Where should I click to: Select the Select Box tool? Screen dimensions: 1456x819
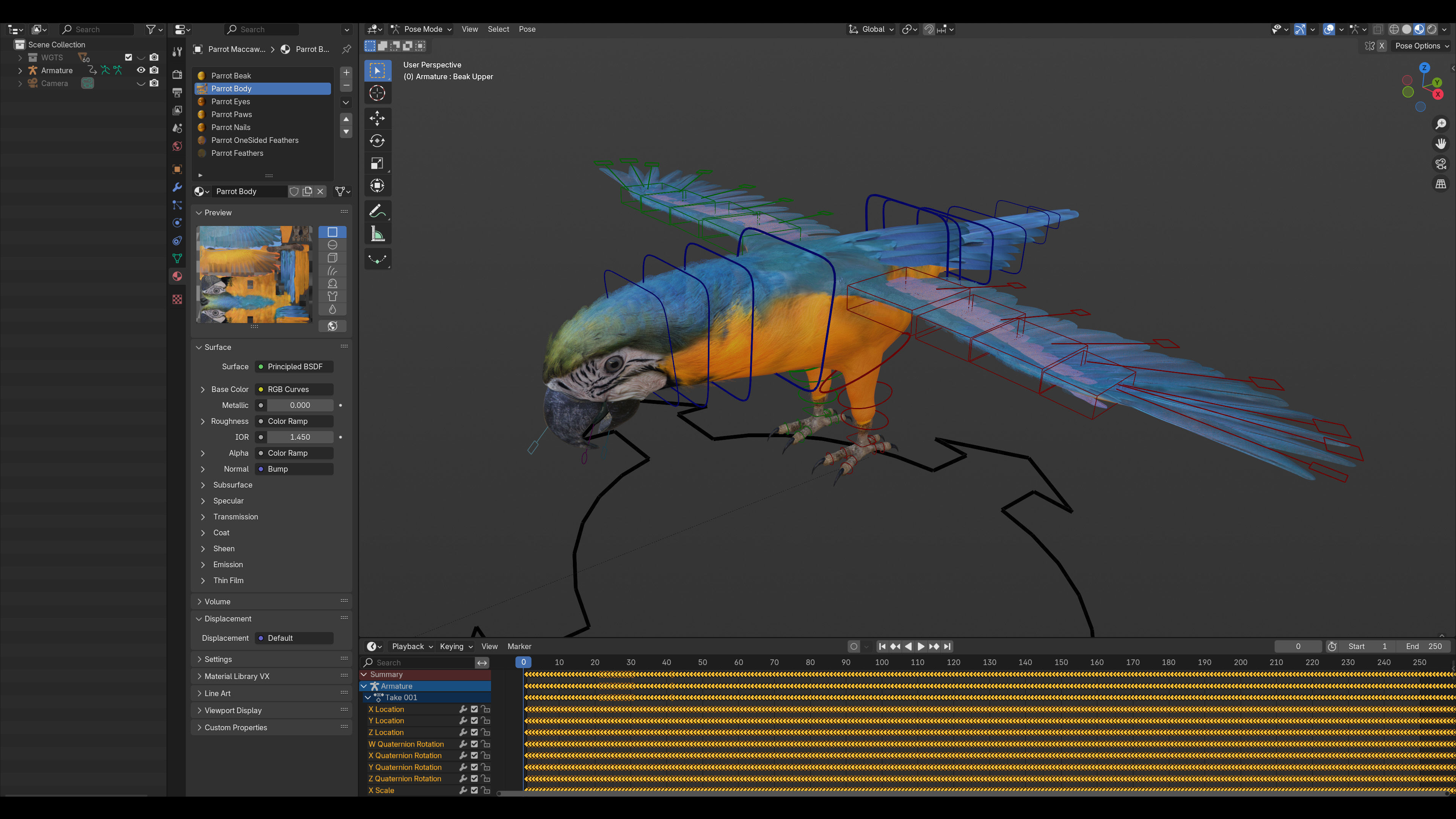tap(377, 71)
